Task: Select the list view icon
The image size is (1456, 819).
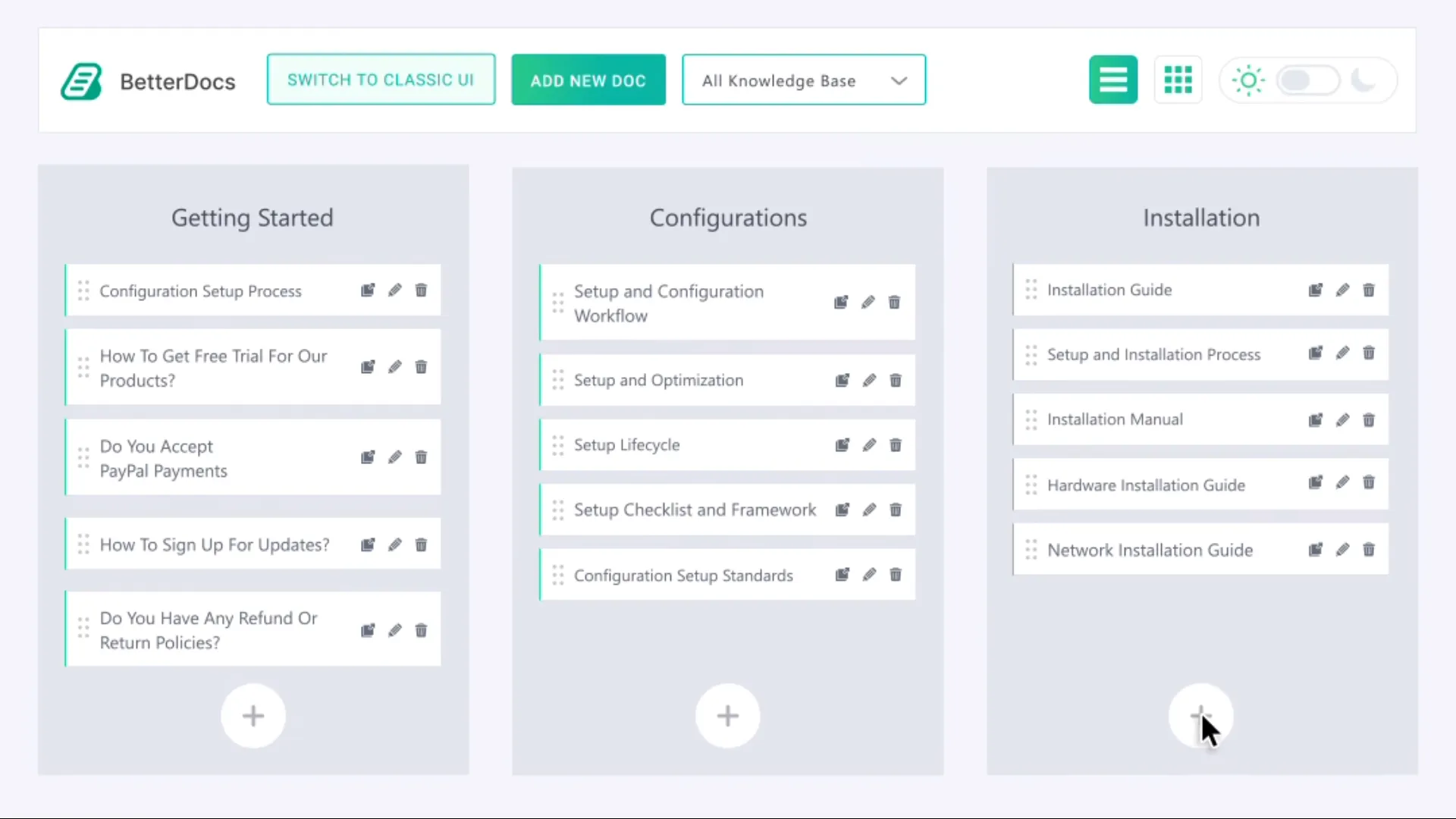Action: [1112, 79]
